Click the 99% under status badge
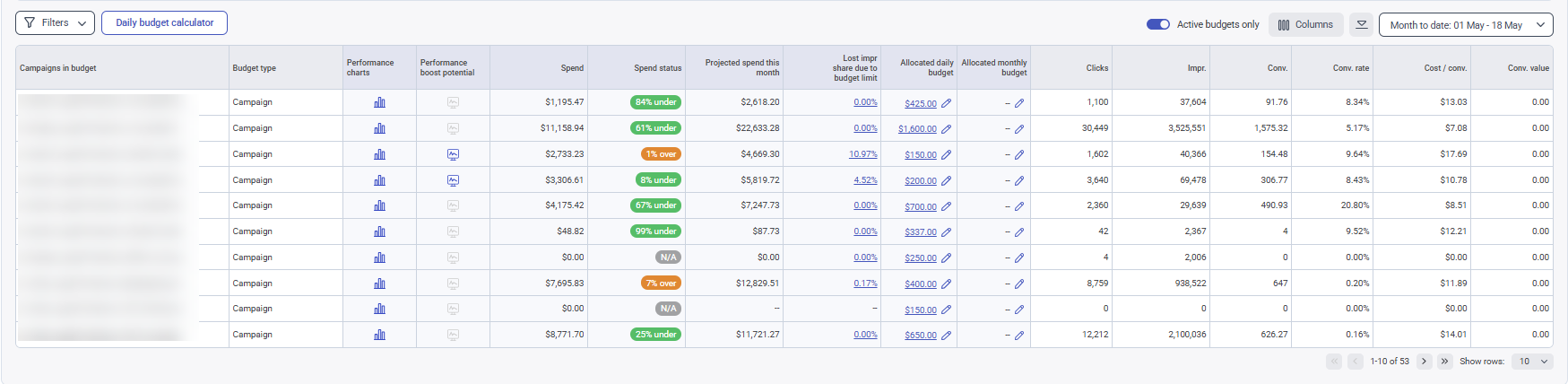1568x384 pixels. click(656, 231)
